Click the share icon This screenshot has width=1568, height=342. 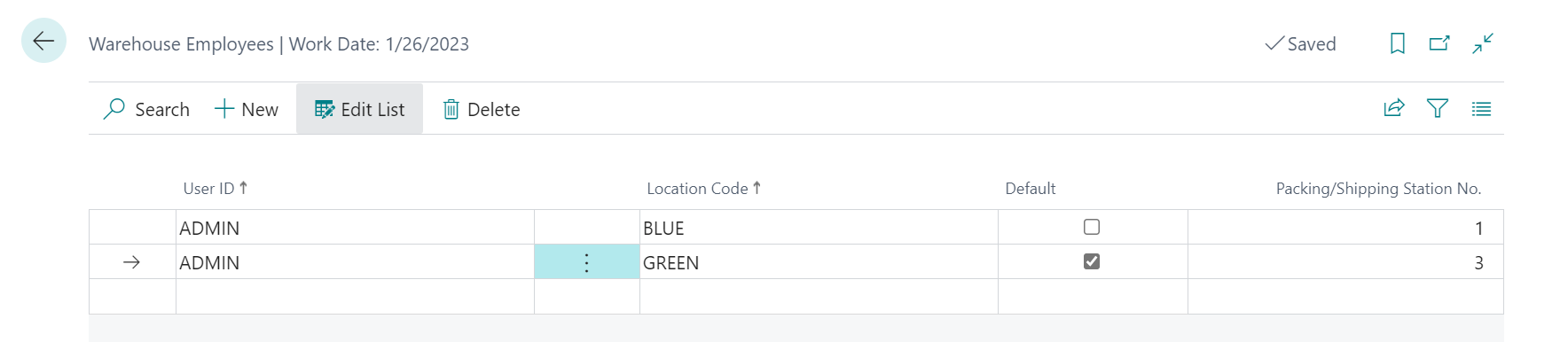pyautogui.click(x=1394, y=108)
